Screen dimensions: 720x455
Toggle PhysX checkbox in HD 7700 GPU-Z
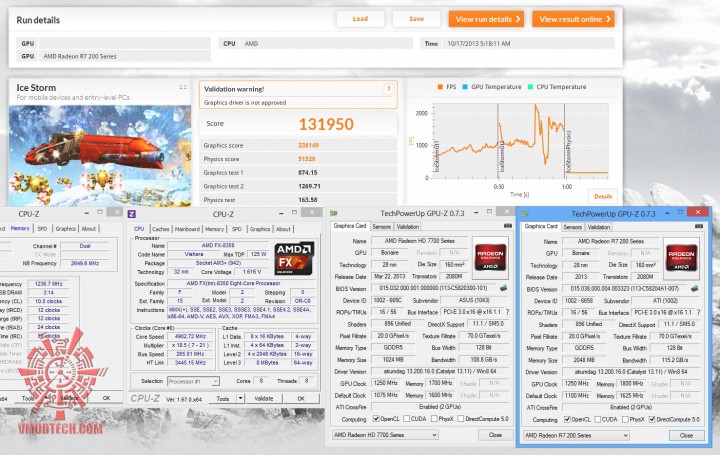(434, 419)
